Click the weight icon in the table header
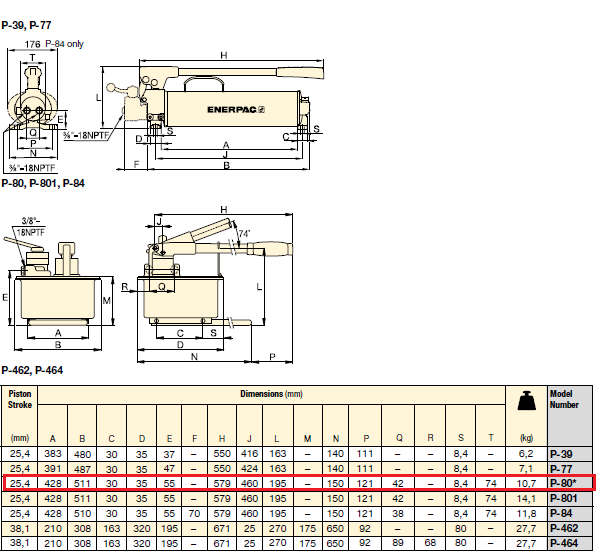Viewport: 603px width, 552px height. [x=526, y=401]
